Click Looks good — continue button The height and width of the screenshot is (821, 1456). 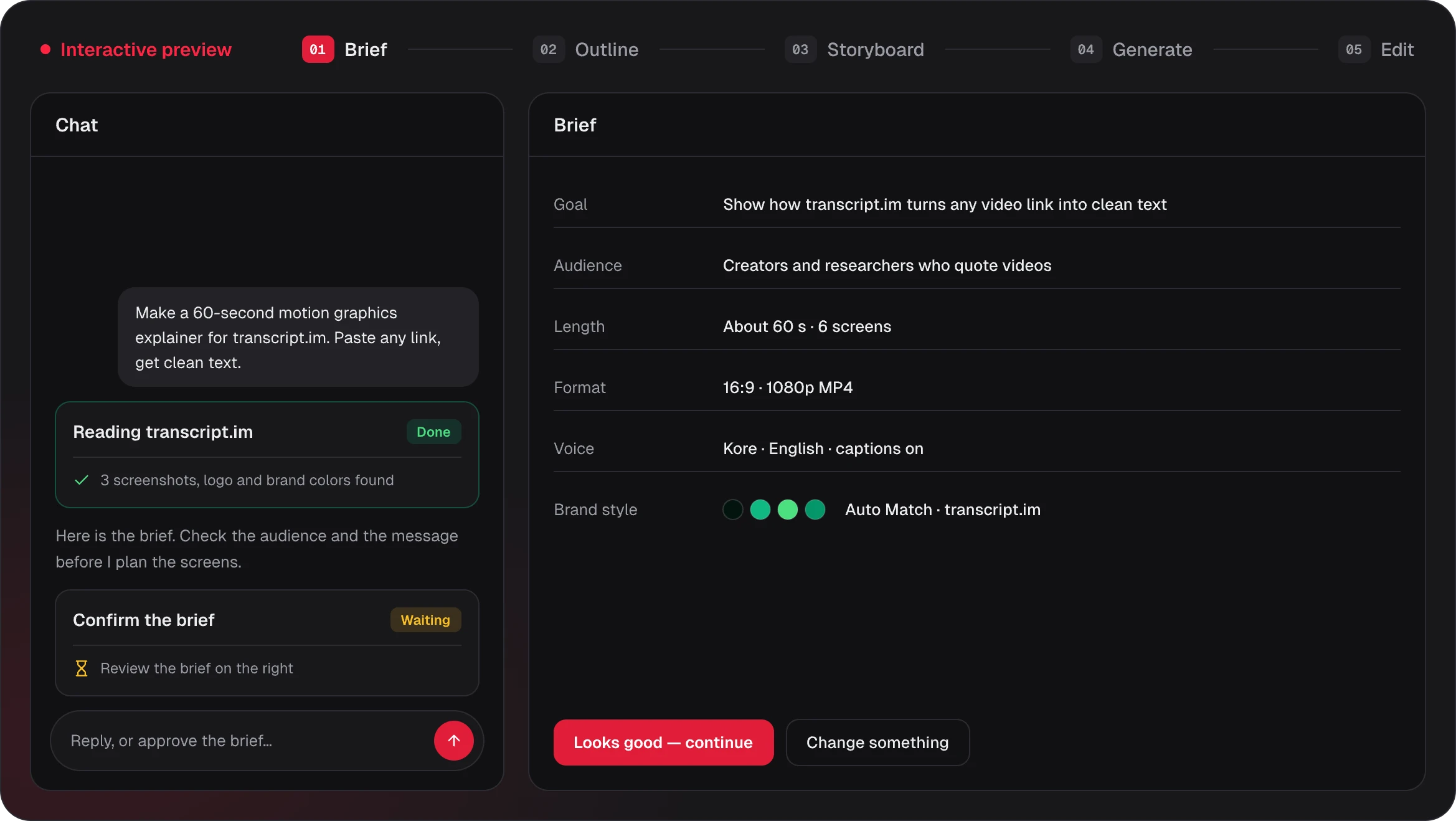(x=663, y=743)
